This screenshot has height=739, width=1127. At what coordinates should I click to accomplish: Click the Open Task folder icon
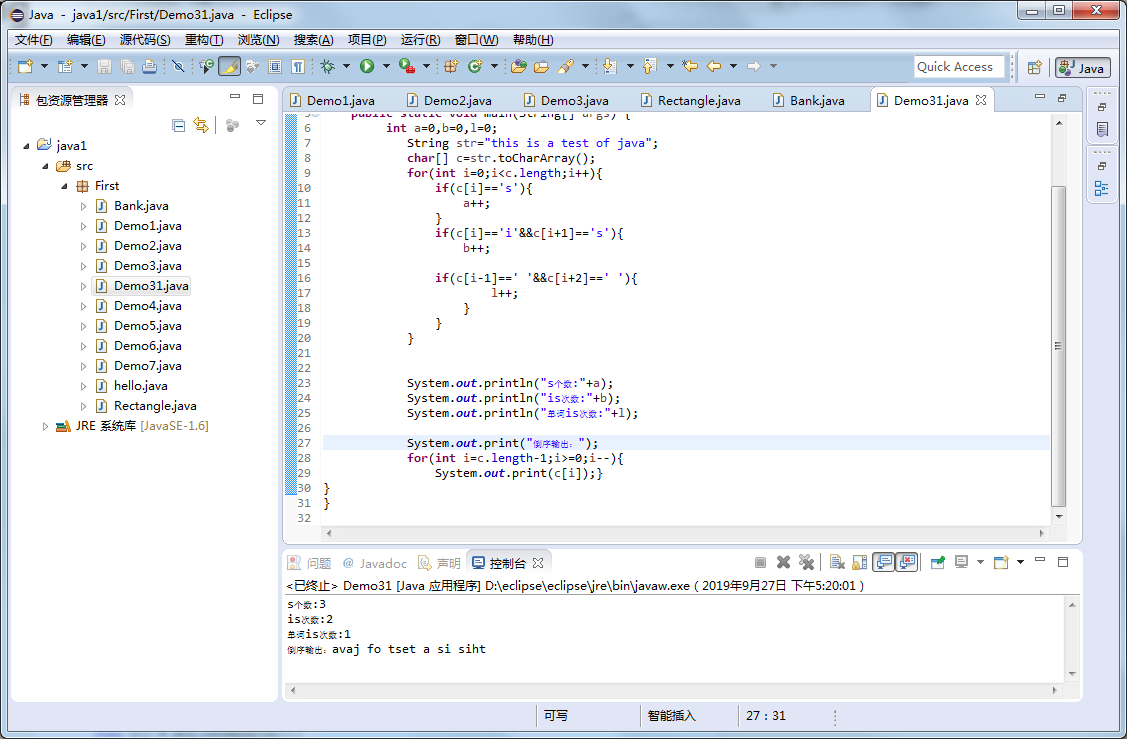tap(541, 67)
